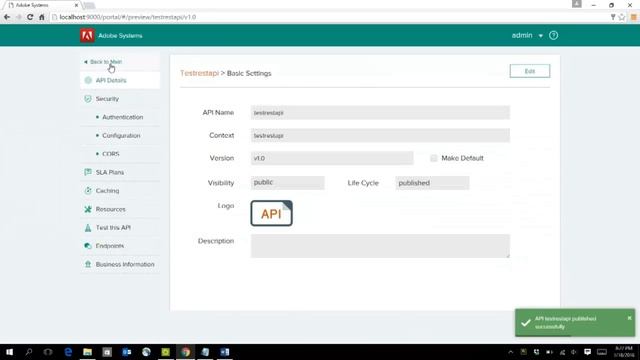Click the Test this API flask icon

tap(88, 227)
